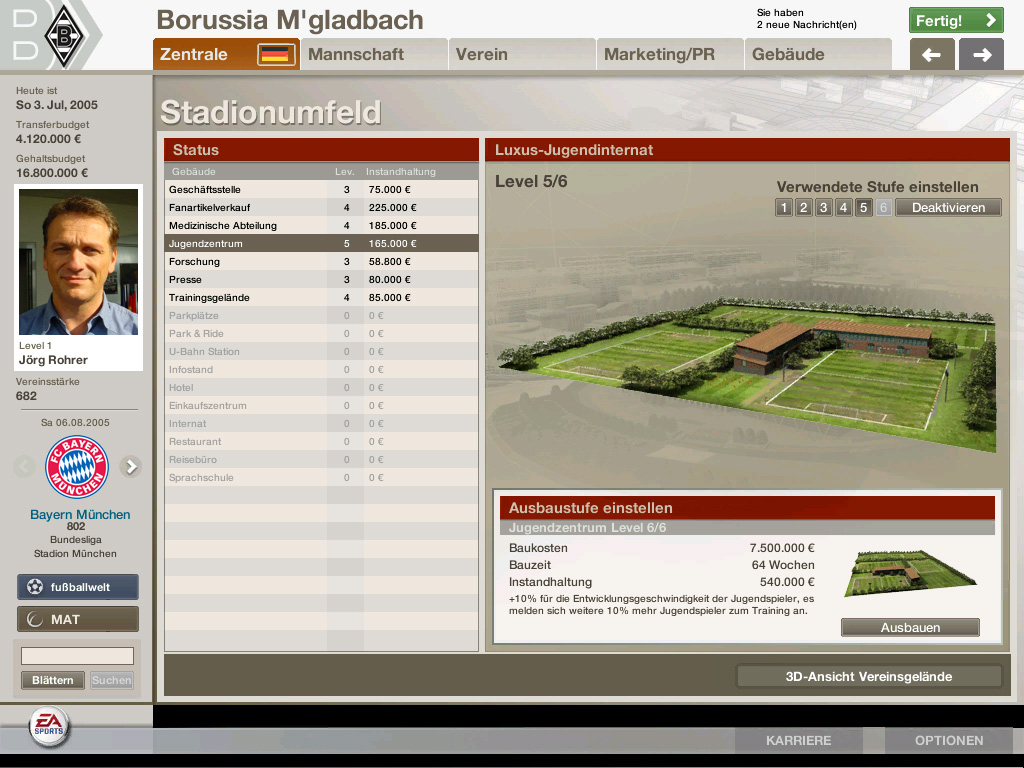This screenshot has width=1024, height=768.
Task: Show next fixture with right arrow
Action: (131, 466)
